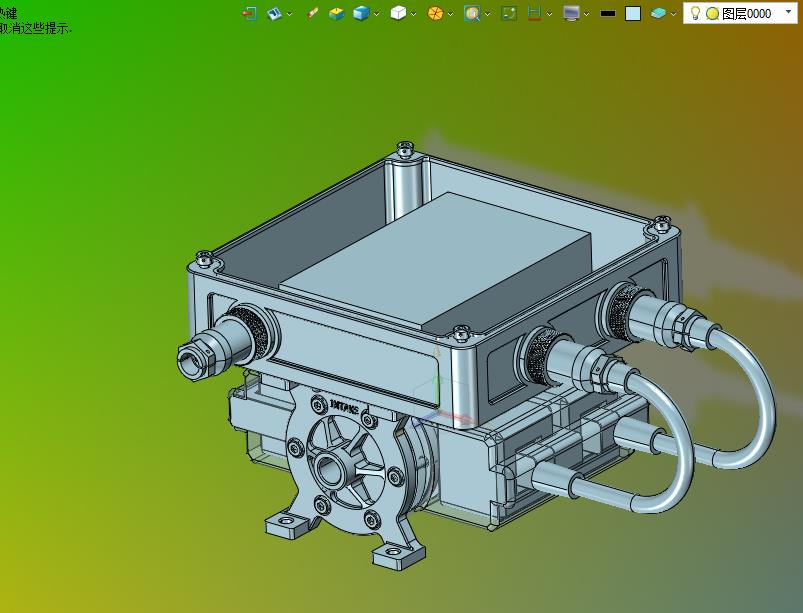The width and height of the screenshot is (803, 613).
Task: Open dropdown beside teal layers icon
Action: (673, 14)
